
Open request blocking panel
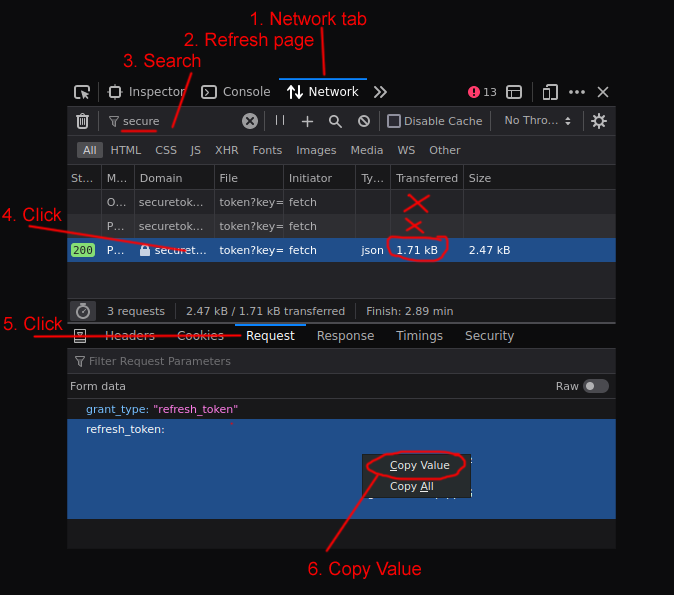(x=364, y=121)
